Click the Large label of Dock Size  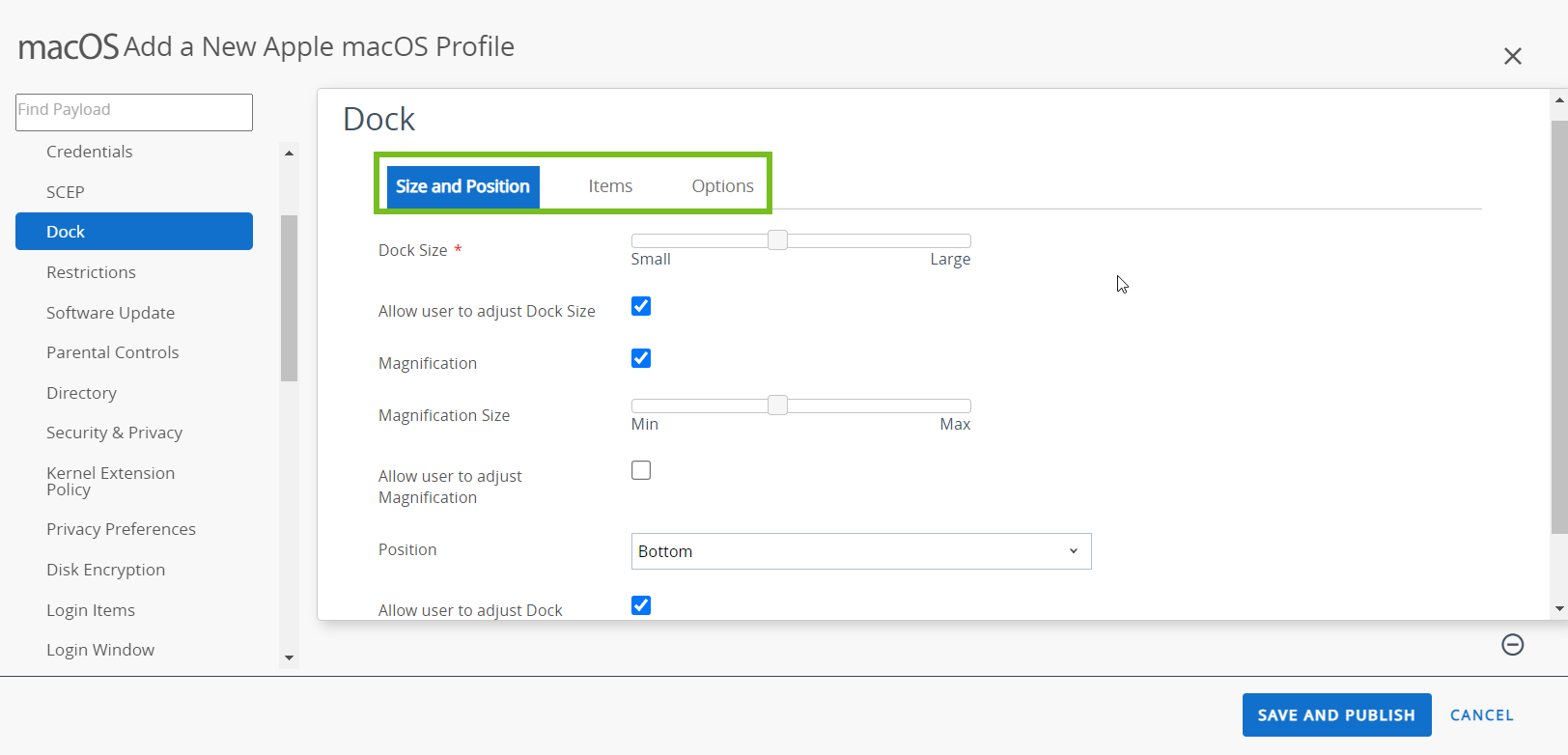click(x=950, y=260)
